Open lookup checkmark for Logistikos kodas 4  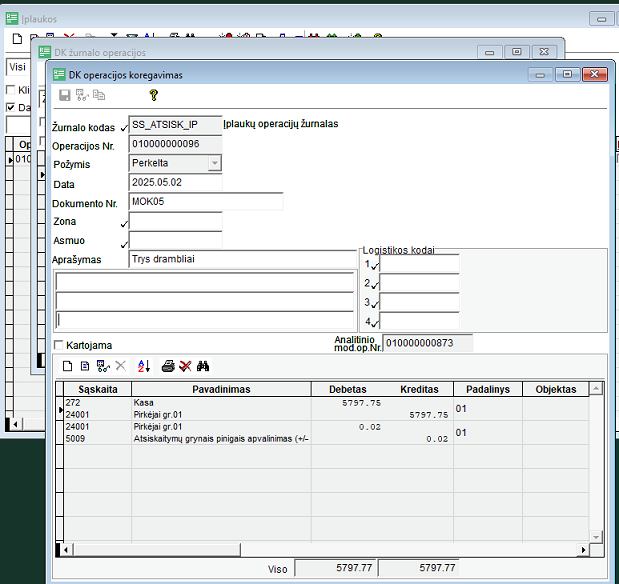pyautogui.click(x=375, y=324)
